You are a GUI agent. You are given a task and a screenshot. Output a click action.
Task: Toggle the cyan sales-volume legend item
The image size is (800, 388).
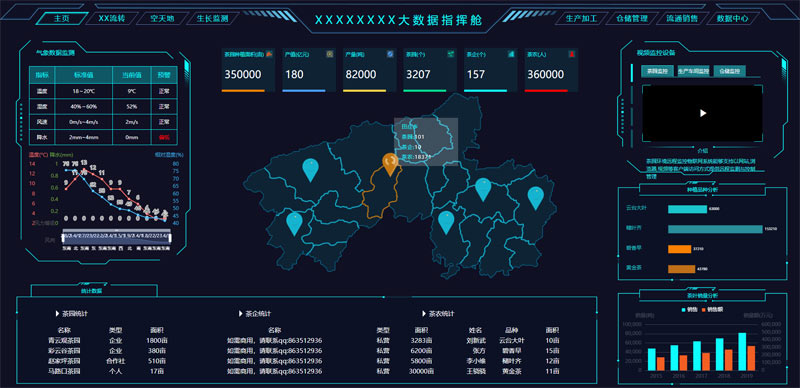[689, 309]
